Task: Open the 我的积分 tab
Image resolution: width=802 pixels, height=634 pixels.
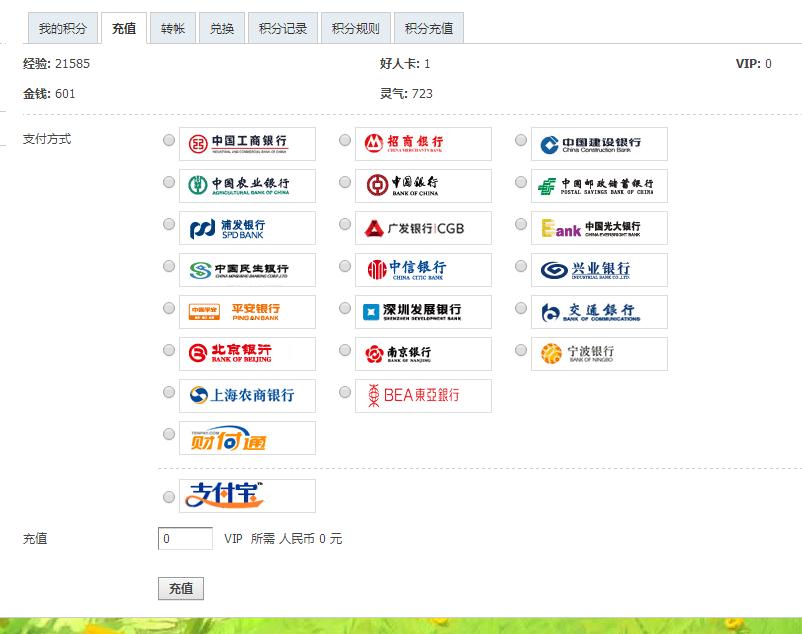Action: (x=62, y=29)
